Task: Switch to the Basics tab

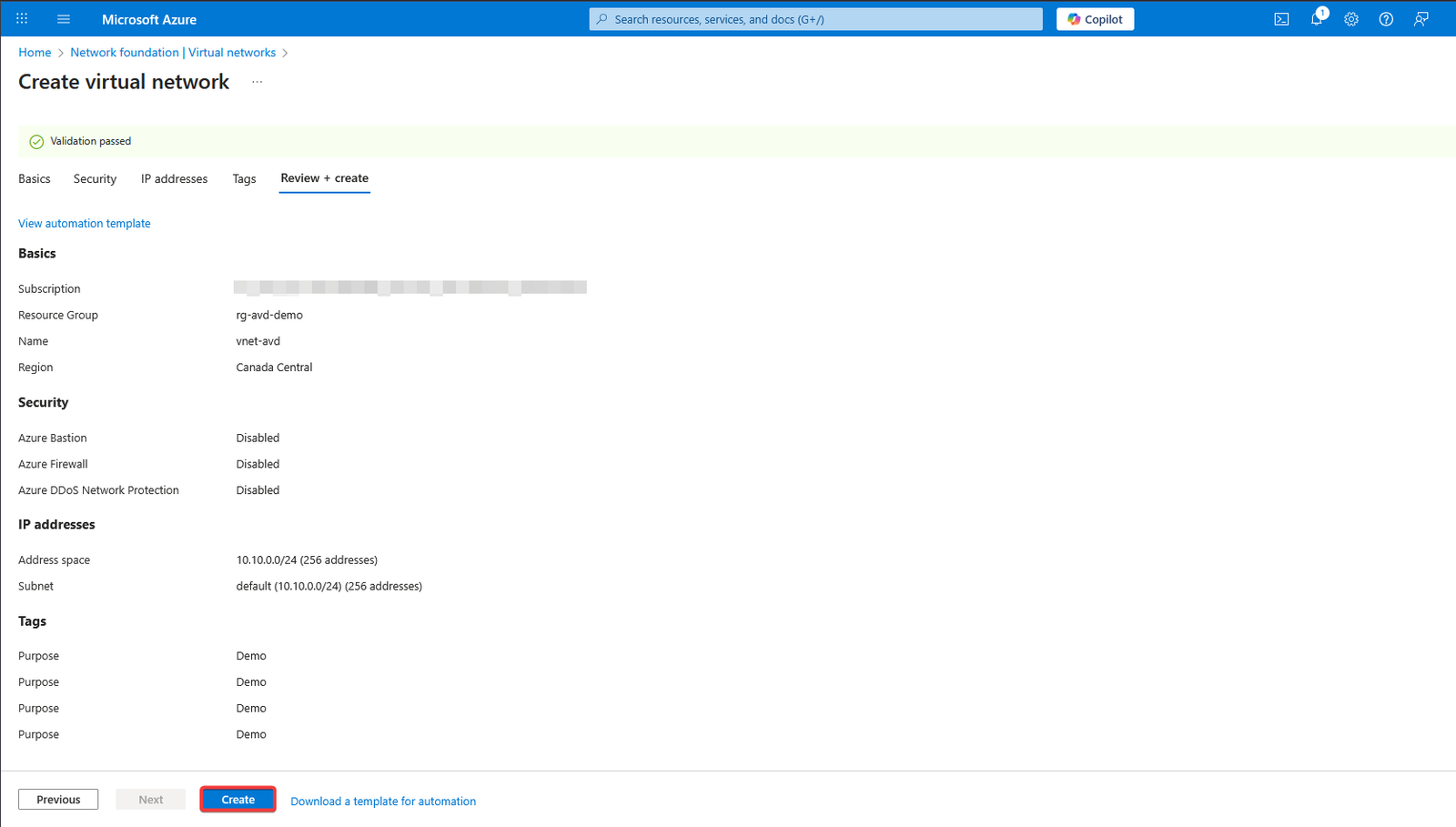Action: (35, 179)
